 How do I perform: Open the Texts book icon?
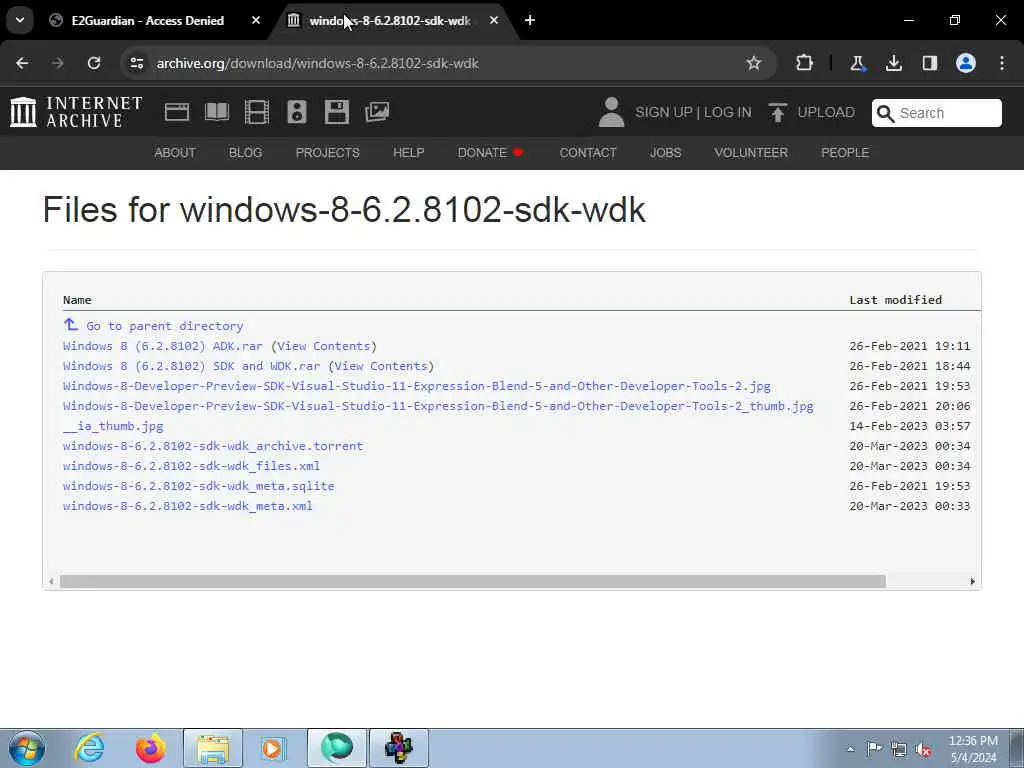click(217, 112)
